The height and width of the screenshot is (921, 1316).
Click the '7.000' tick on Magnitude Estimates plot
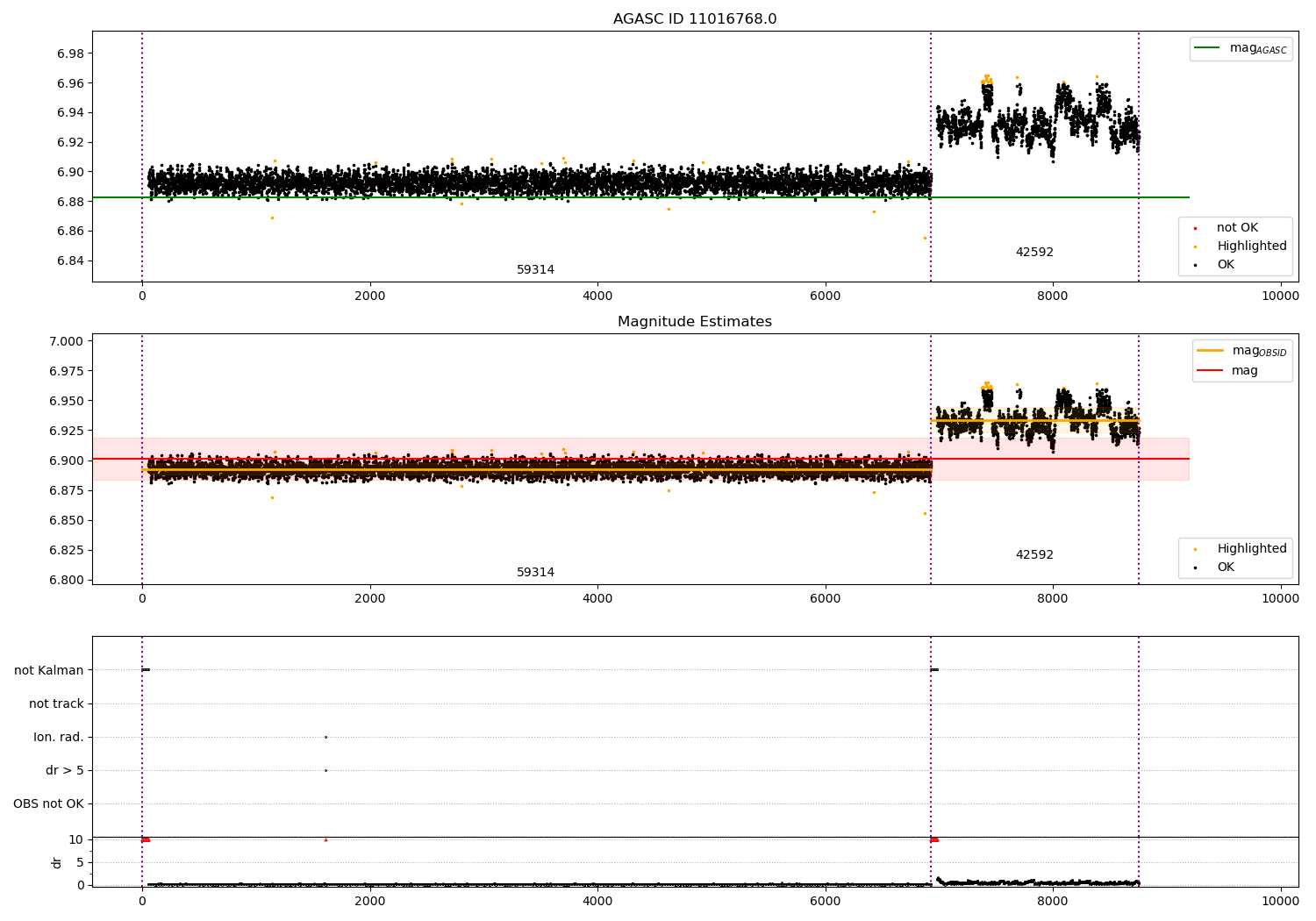click(x=66, y=342)
